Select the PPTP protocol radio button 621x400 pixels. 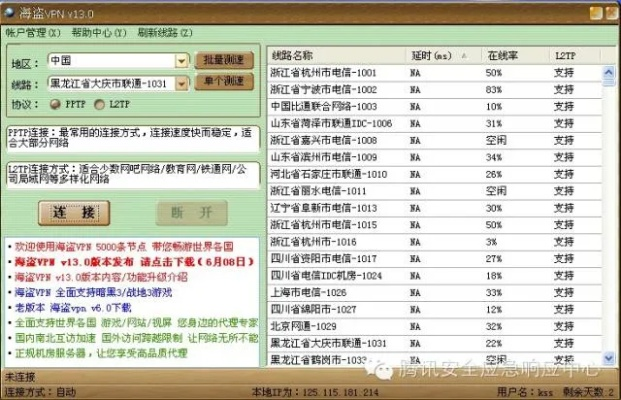coord(57,103)
